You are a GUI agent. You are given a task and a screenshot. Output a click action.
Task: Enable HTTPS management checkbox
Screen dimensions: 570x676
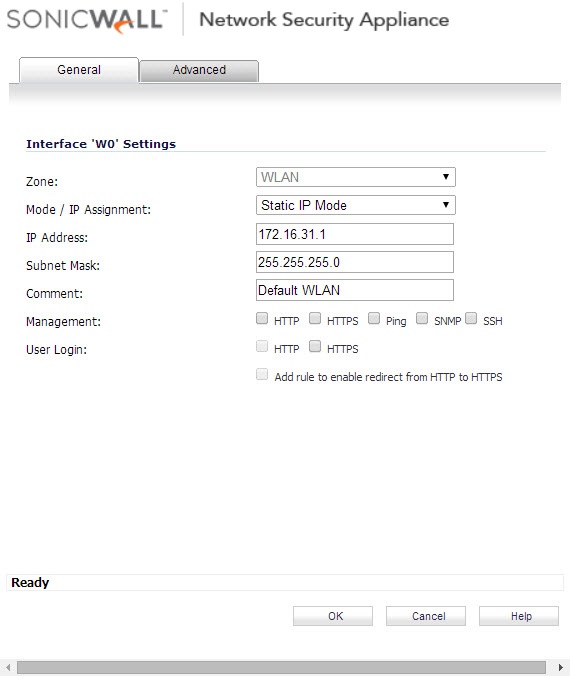click(315, 319)
